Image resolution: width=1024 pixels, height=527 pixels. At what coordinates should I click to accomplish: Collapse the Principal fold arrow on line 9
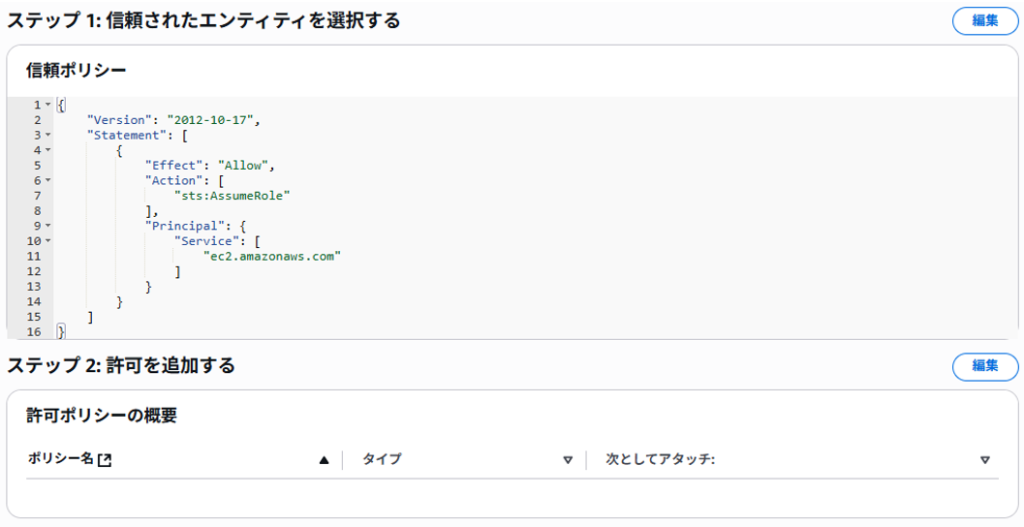point(48,226)
